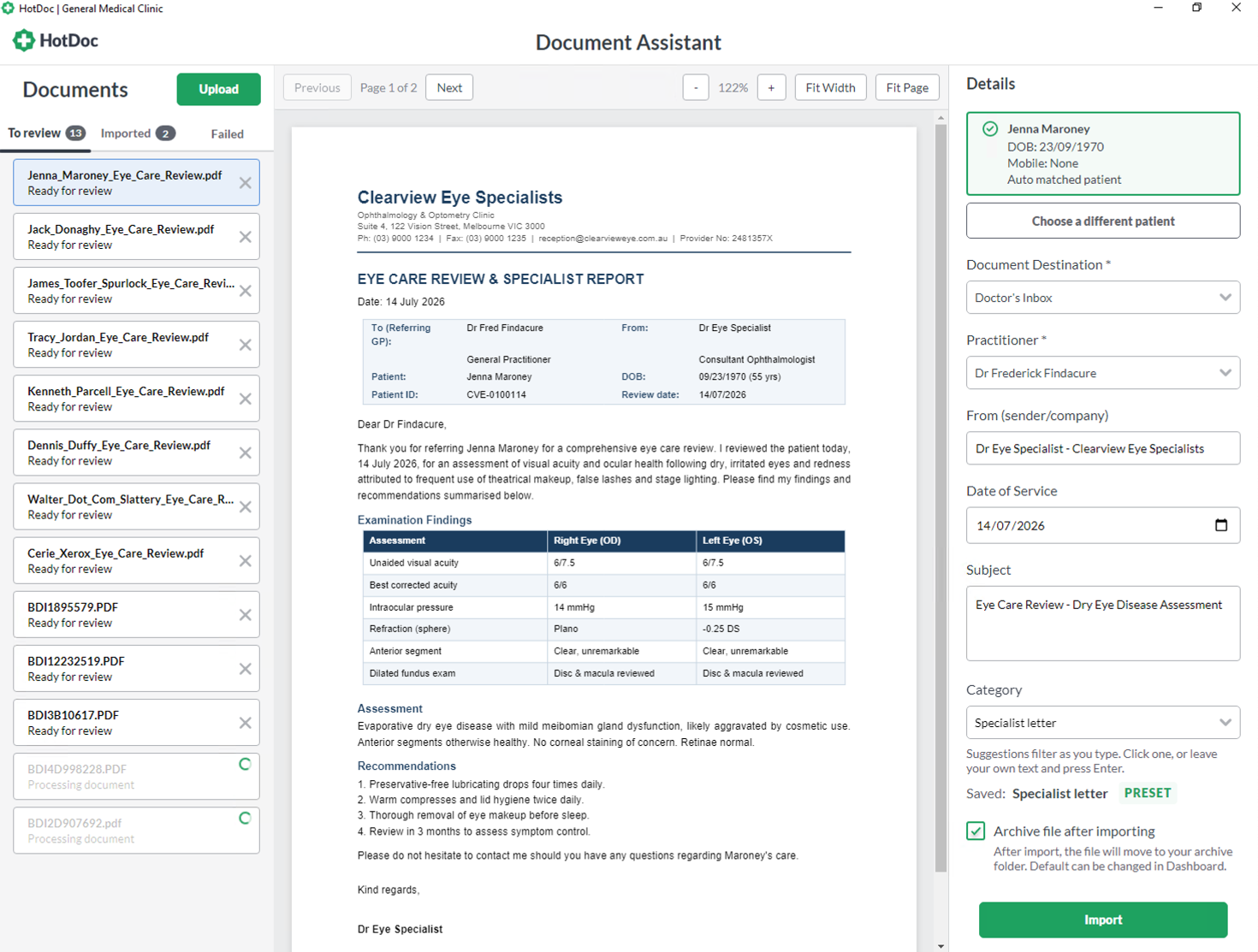The width and height of the screenshot is (1258, 952).
Task: Click the document viewer vertical scrollbar
Action: click(x=941, y=498)
